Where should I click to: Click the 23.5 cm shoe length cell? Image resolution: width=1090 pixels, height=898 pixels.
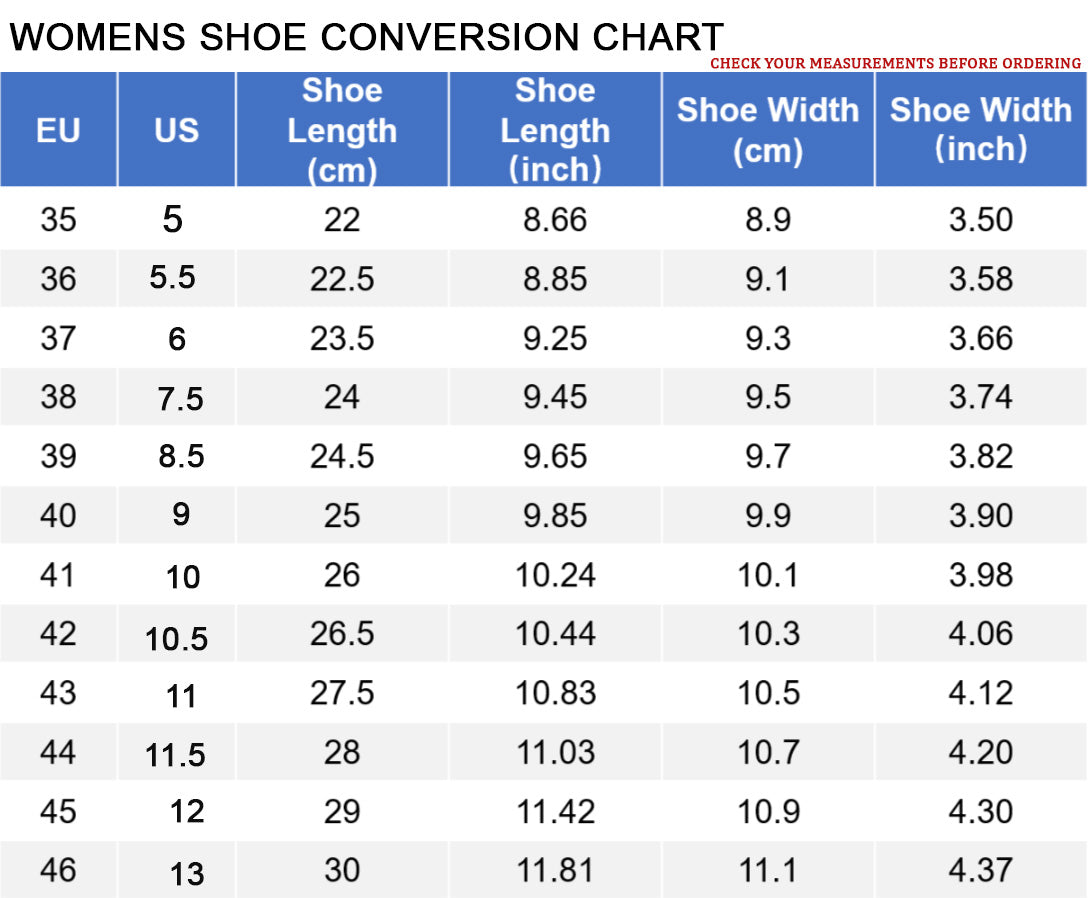point(342,338)
